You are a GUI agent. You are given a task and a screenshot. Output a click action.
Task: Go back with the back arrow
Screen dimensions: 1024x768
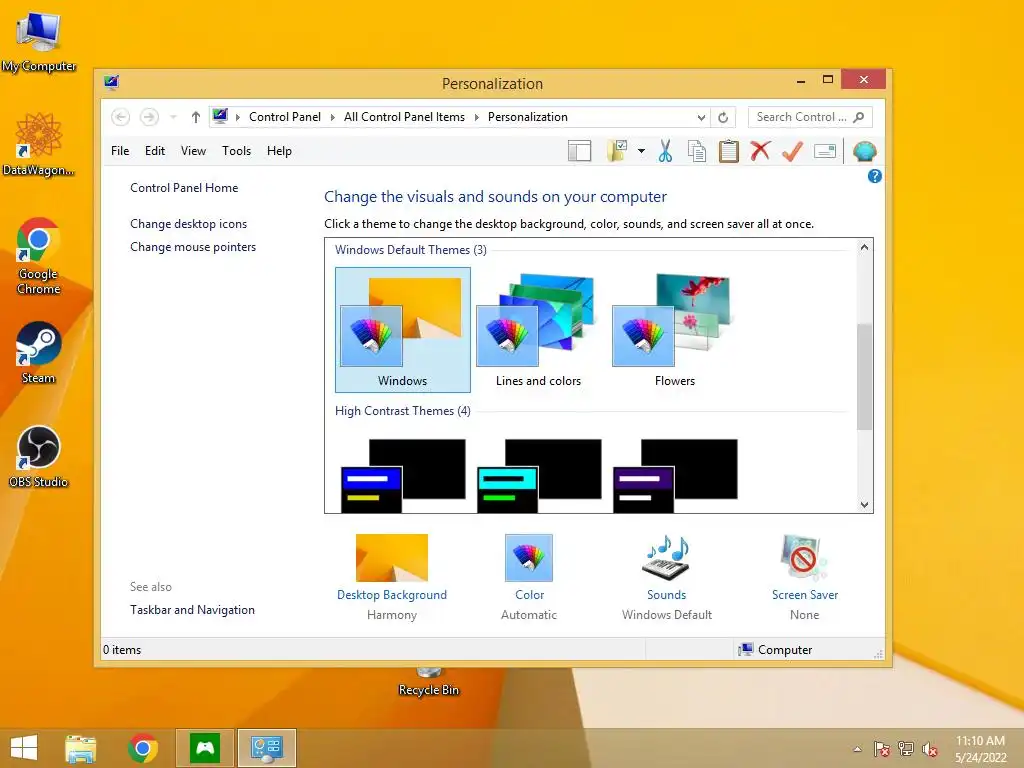click(x=120, y=117)
